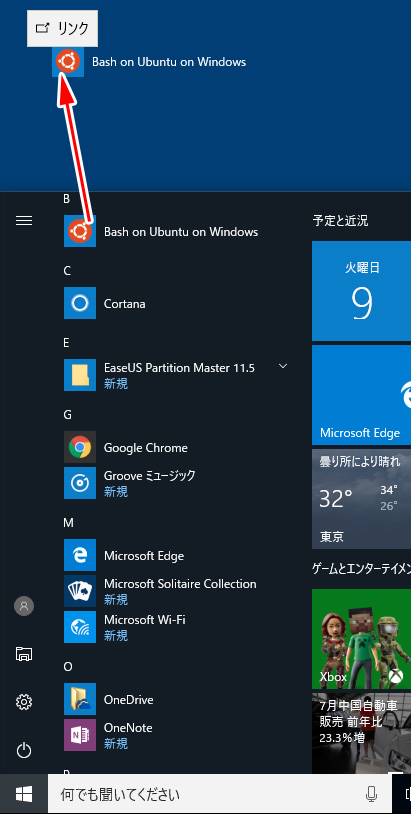Launch Microsoft Solitaire Collection
The height and width of the screenshot is (814, 411).
tap(175, 591)
